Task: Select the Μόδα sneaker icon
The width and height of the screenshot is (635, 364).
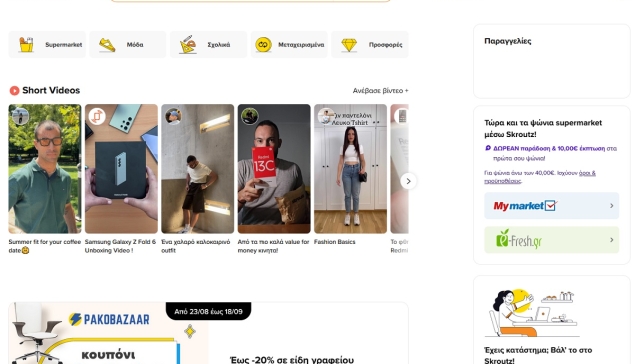Action: (x=107, y=45)
